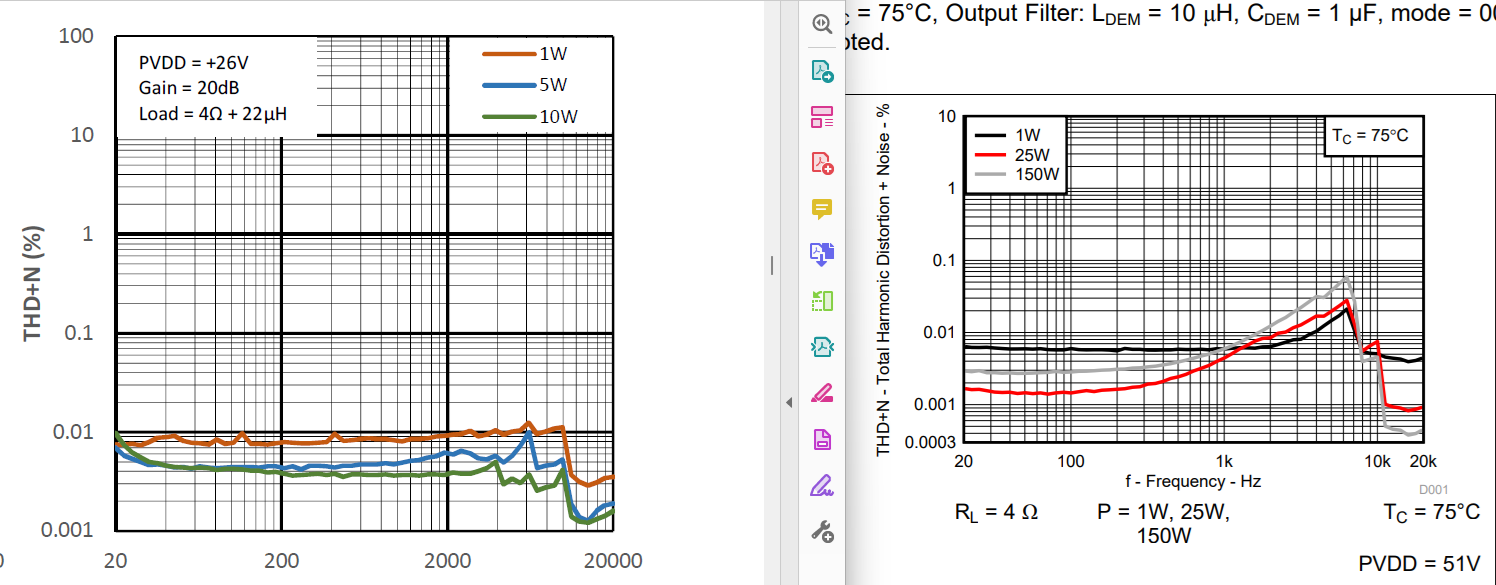The height and width of the screenshot is (585, 1496).
Task: Select the purple Protect document tool
Action: coord(822,439)
